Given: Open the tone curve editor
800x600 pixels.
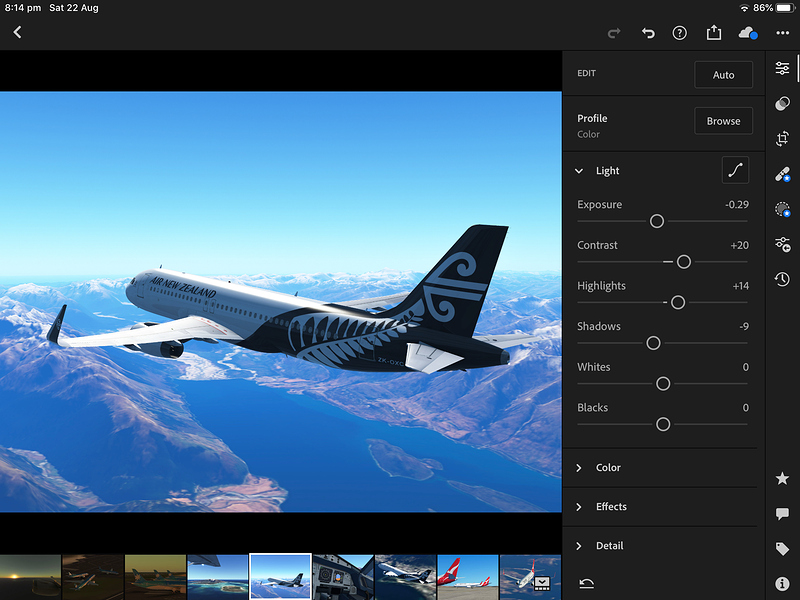Looking at the screenshot, I should click(735, 171).
